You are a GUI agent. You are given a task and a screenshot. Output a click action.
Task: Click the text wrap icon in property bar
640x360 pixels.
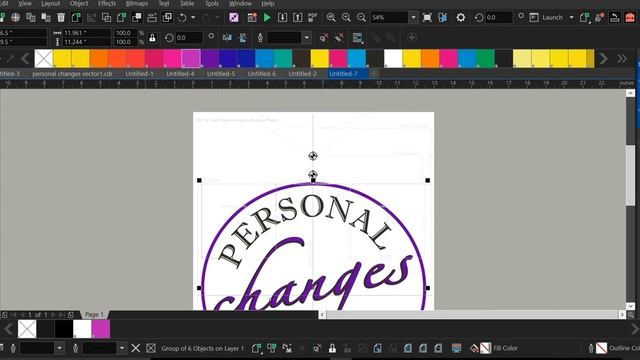[x=358, y=38]
